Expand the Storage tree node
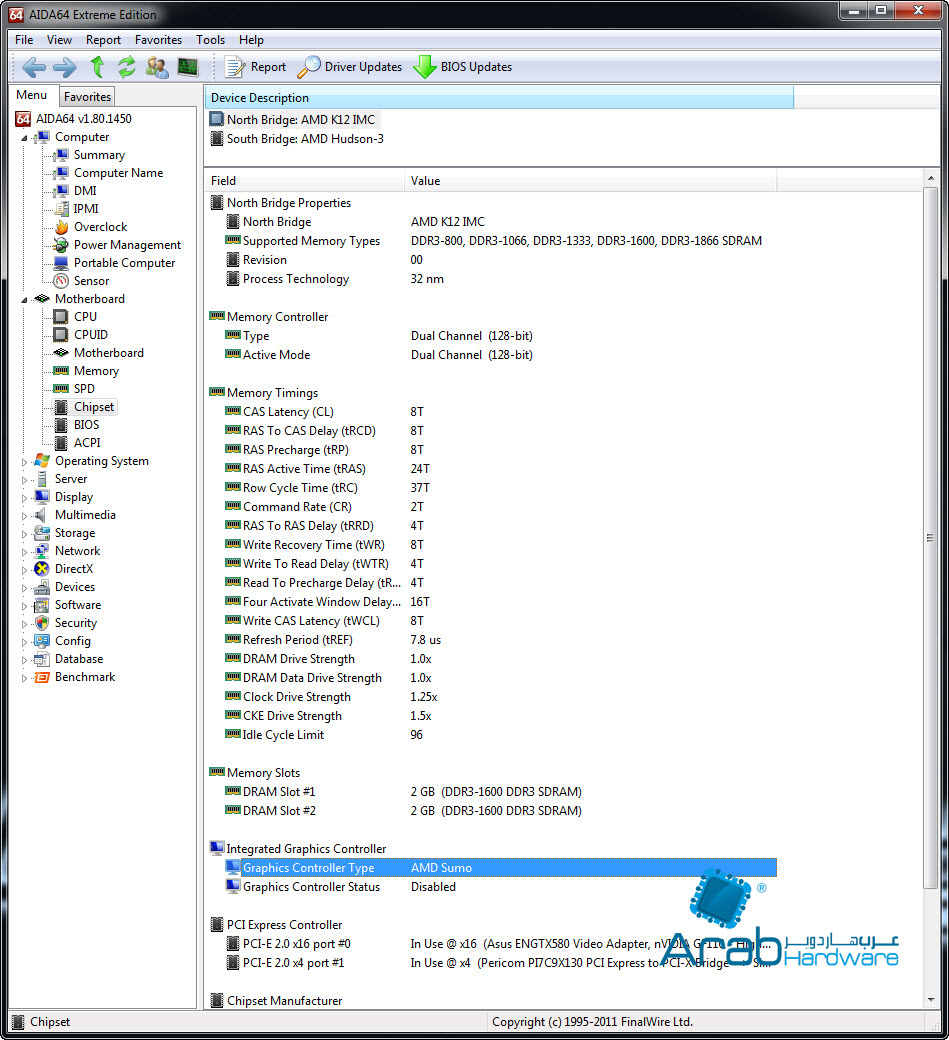 (x=26, y=533)
